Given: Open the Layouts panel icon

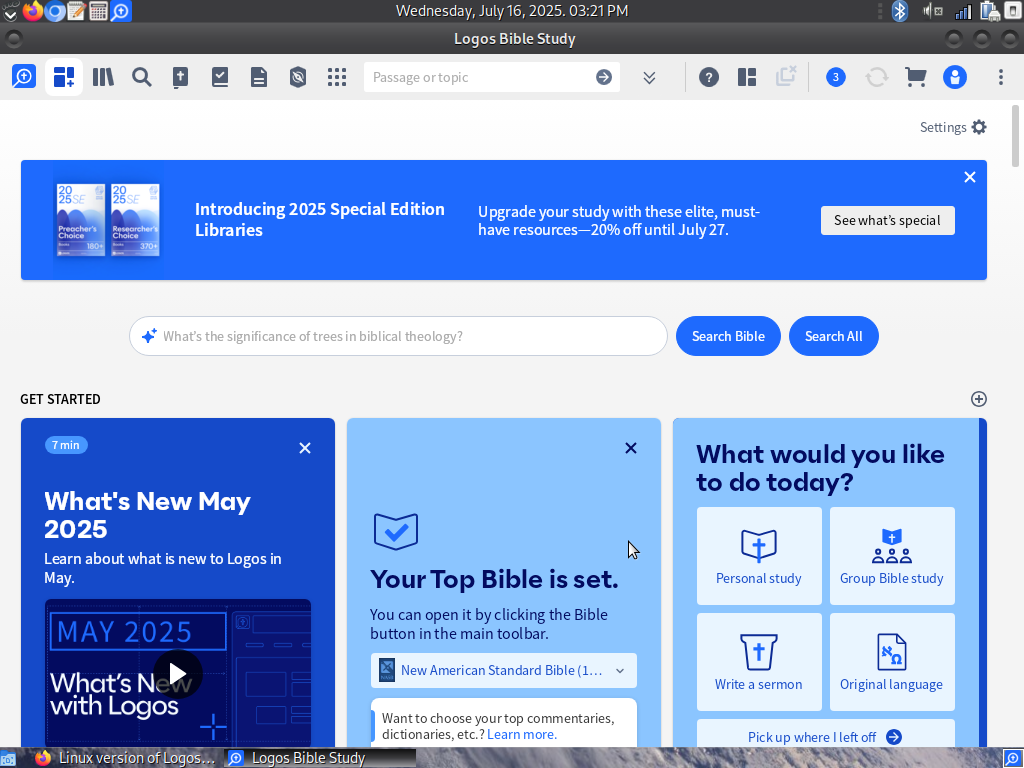Looking at the screenshot, I should tap(747, 77).
